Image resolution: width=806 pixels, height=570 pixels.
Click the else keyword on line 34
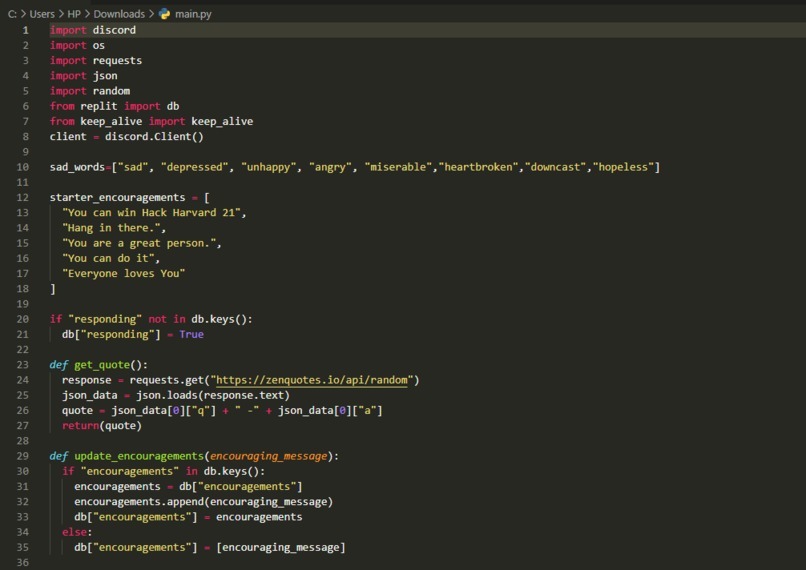click(x=74, y=532)
